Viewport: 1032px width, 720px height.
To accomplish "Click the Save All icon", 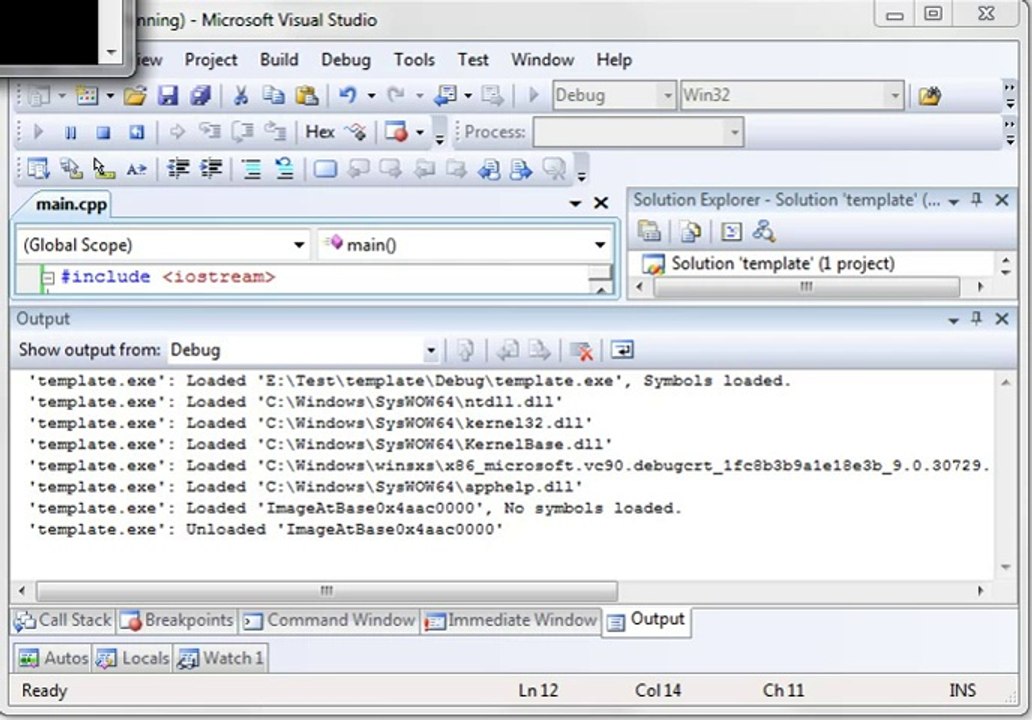I will 200,96.
